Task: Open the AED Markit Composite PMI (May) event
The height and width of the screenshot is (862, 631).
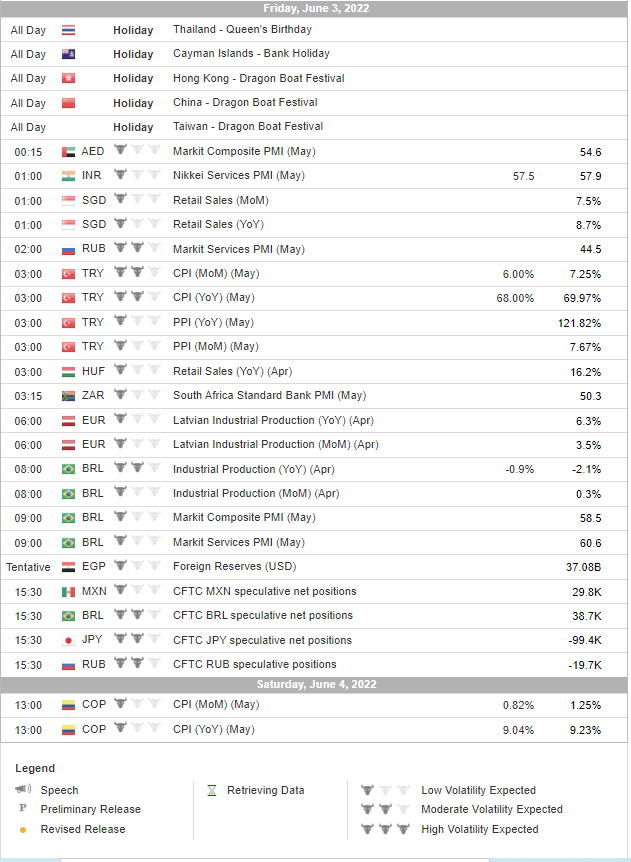Action: 244,152
